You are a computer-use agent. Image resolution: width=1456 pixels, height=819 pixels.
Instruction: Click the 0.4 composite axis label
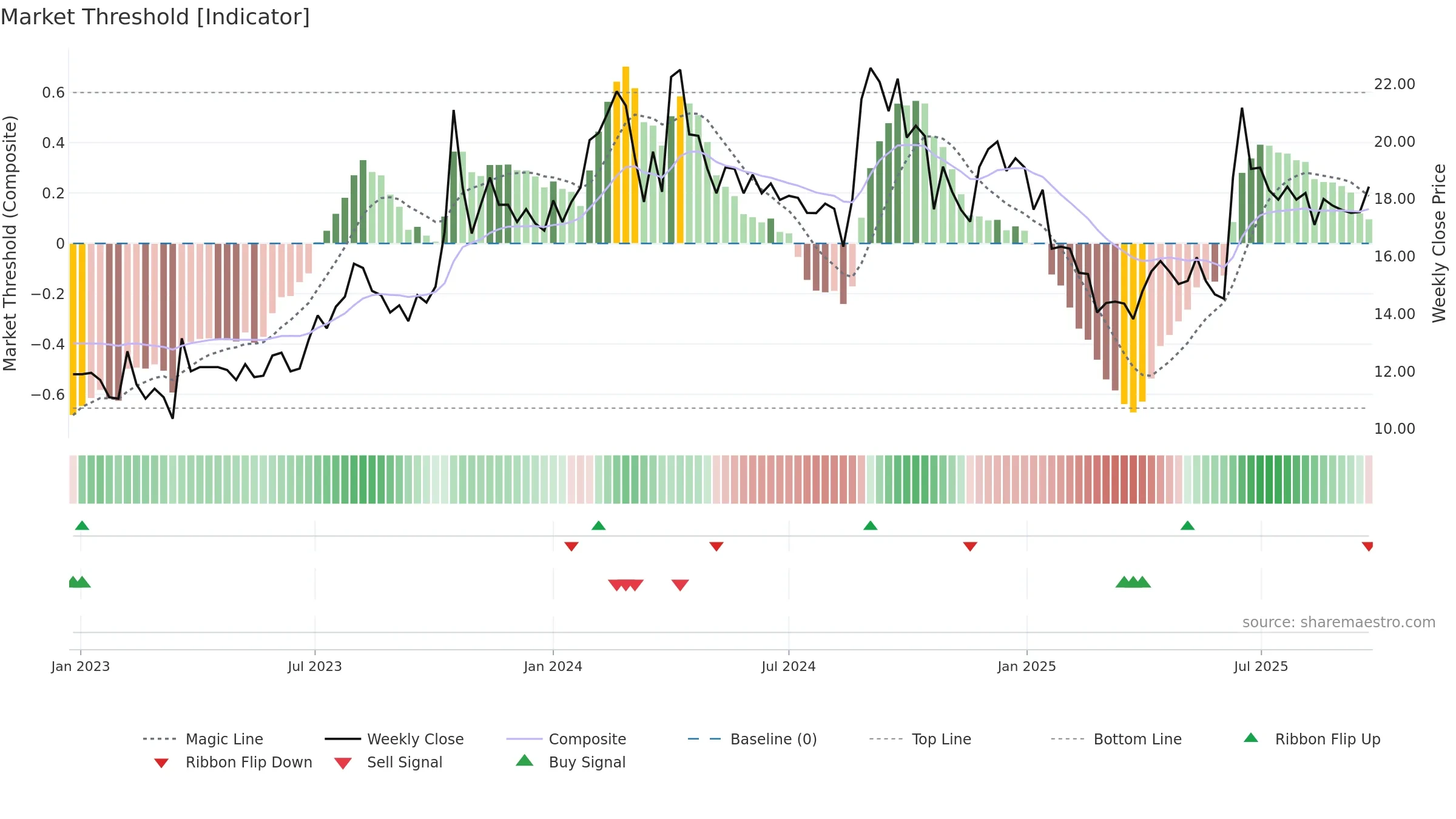tap(53, 143)
